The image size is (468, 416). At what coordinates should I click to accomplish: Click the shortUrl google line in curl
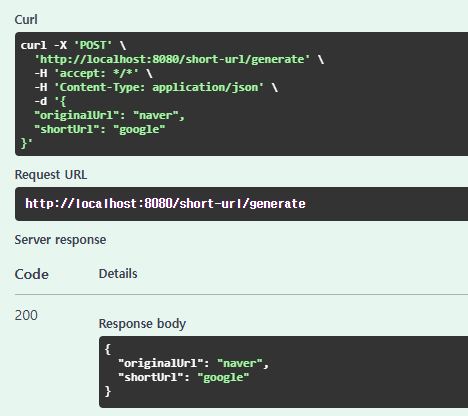pos(100,129)
